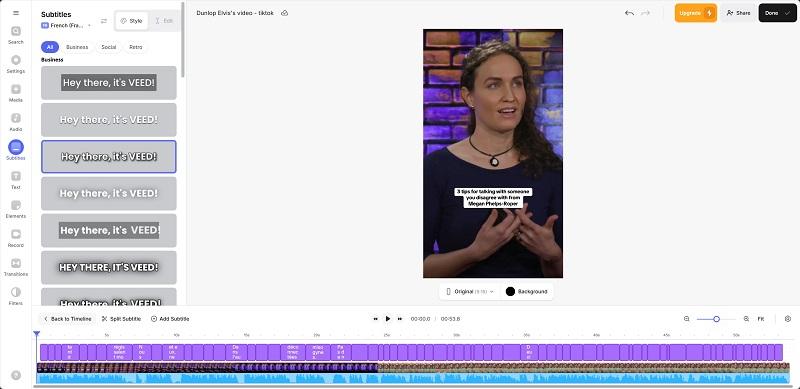Click the video thumbnail track in timeline
The width and height of the screenshot is (800, 389).
pos(413,368)
